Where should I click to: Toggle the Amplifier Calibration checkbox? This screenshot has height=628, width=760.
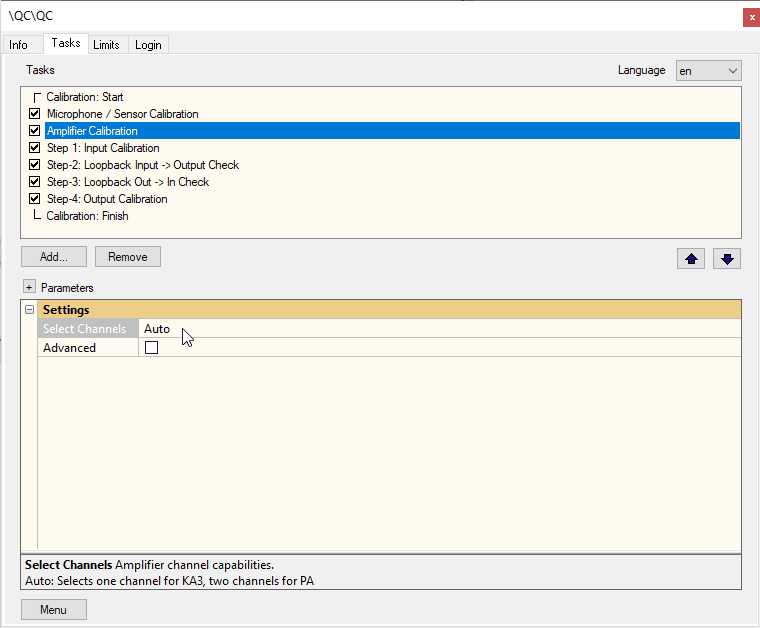tap(34, 130)
